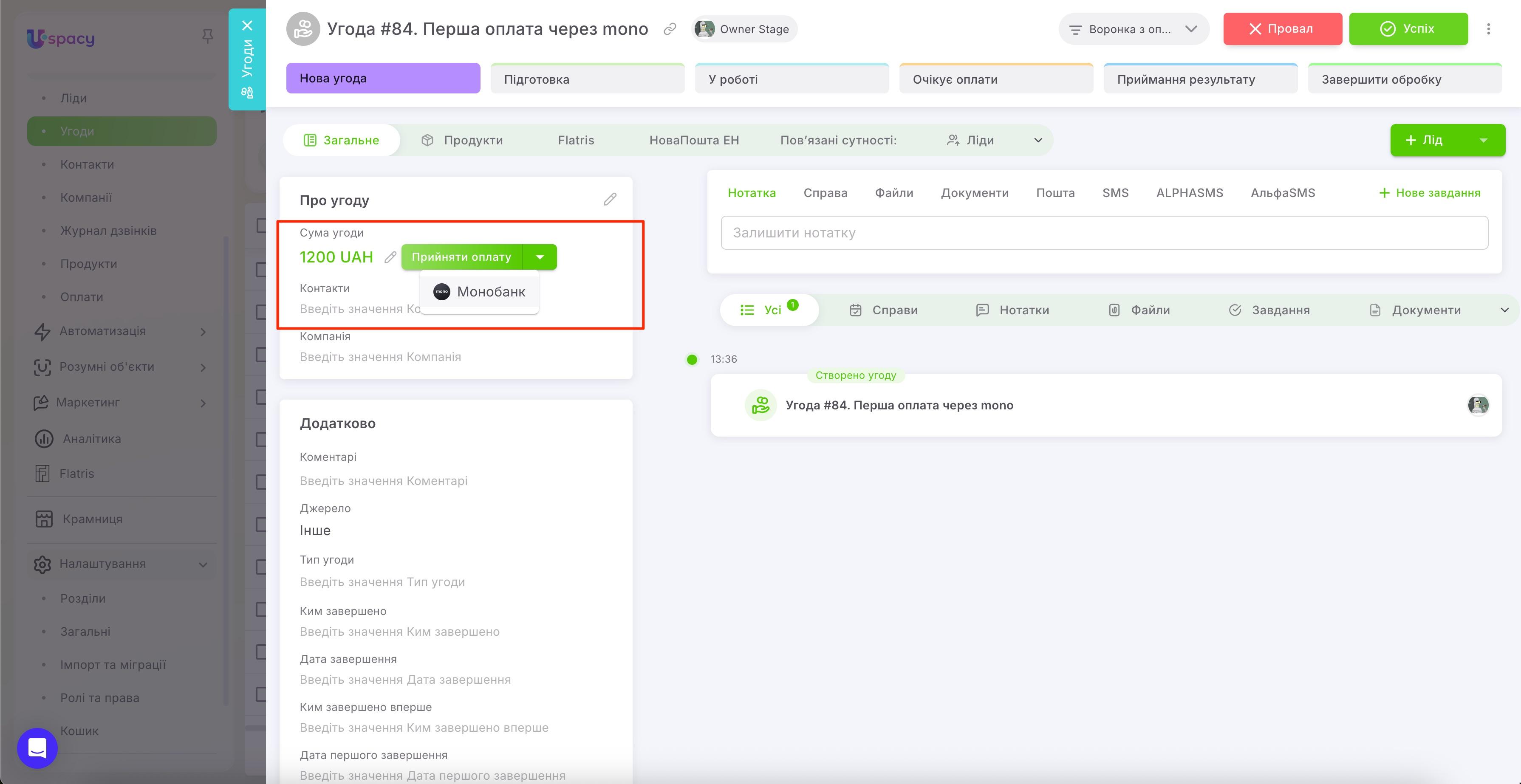Expand more timeline filters chevron

pyautogui.click(x=1504, y=310)
